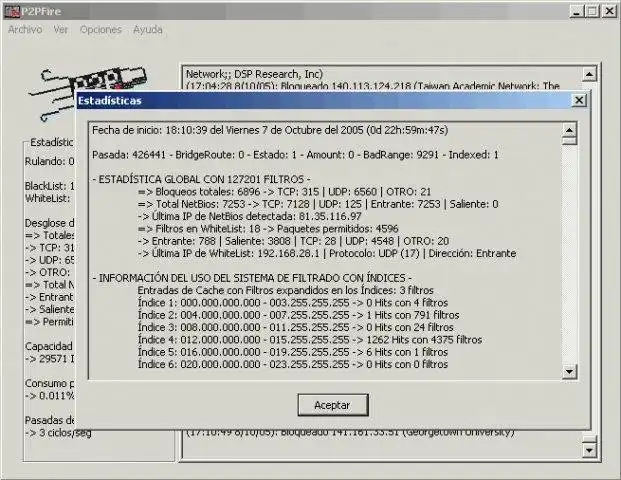Click the Estadísticas scrollbar thumb

click(569, 141)
